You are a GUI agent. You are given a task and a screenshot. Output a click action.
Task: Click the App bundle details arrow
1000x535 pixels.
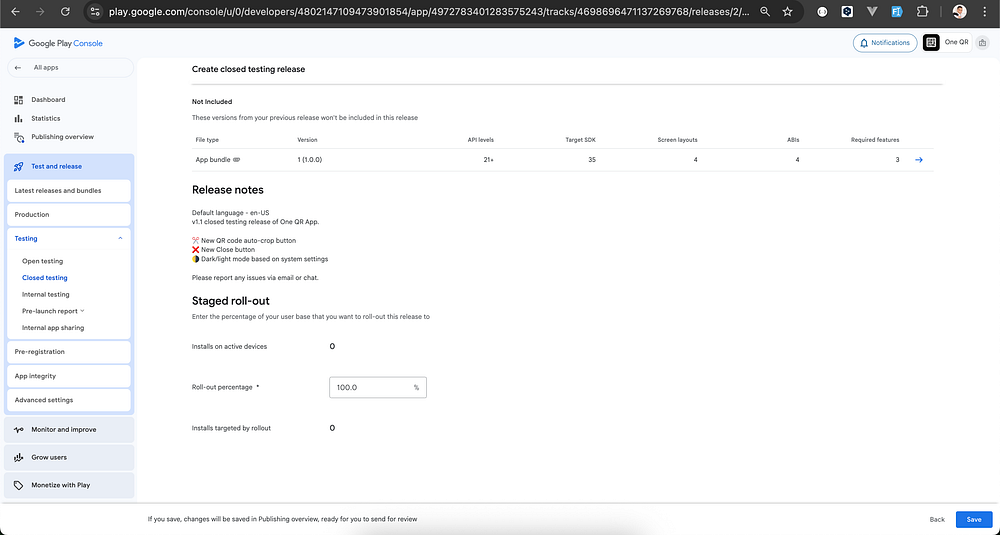pos(919,160)
